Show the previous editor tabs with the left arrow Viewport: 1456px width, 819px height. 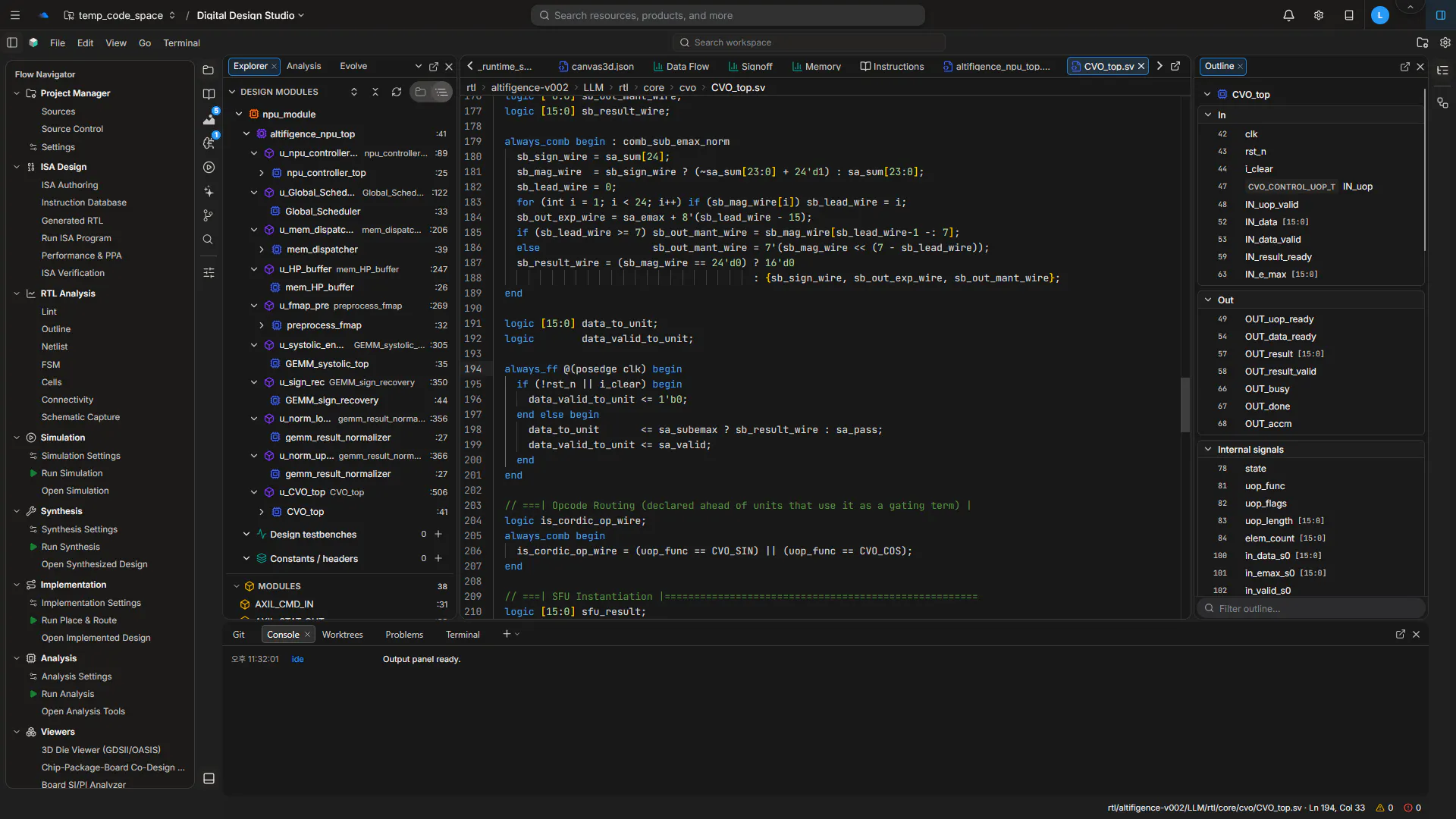click(x=470, y=66)
